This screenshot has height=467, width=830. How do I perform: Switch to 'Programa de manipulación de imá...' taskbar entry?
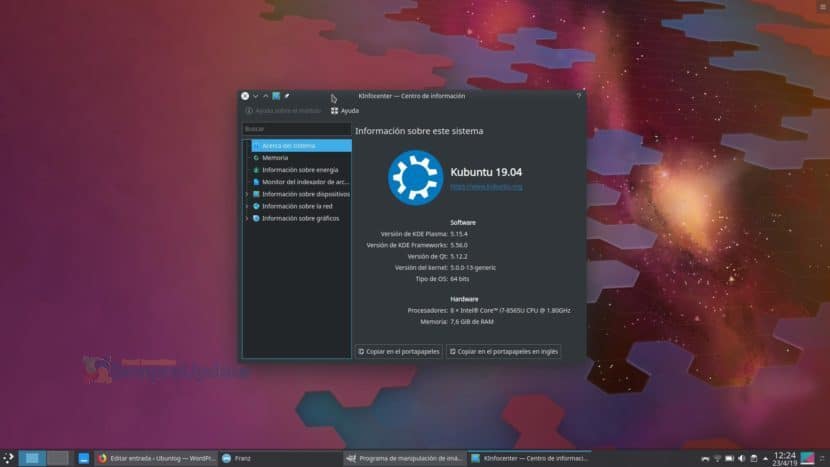click(405, 459)
